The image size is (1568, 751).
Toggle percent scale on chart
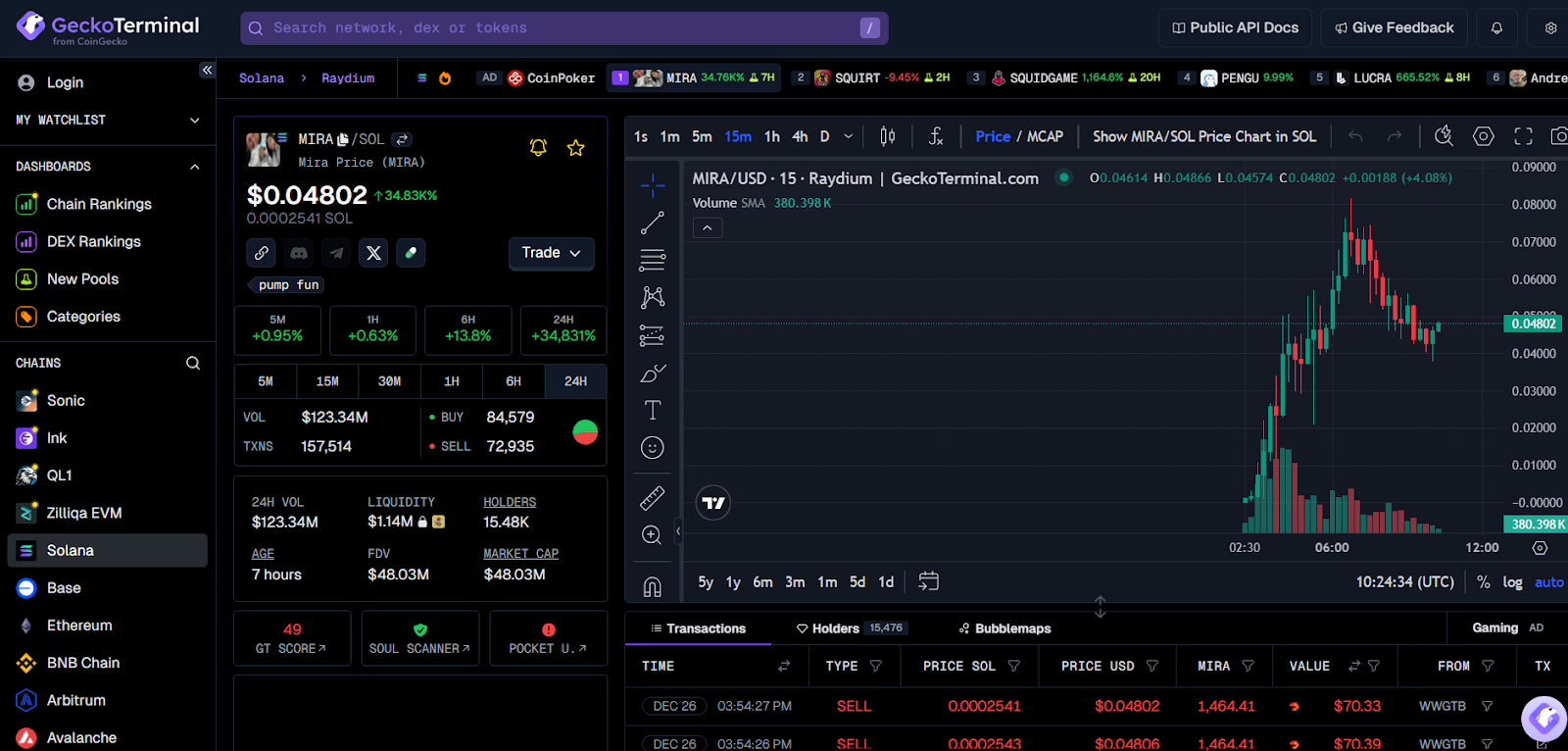point(1484,581)
